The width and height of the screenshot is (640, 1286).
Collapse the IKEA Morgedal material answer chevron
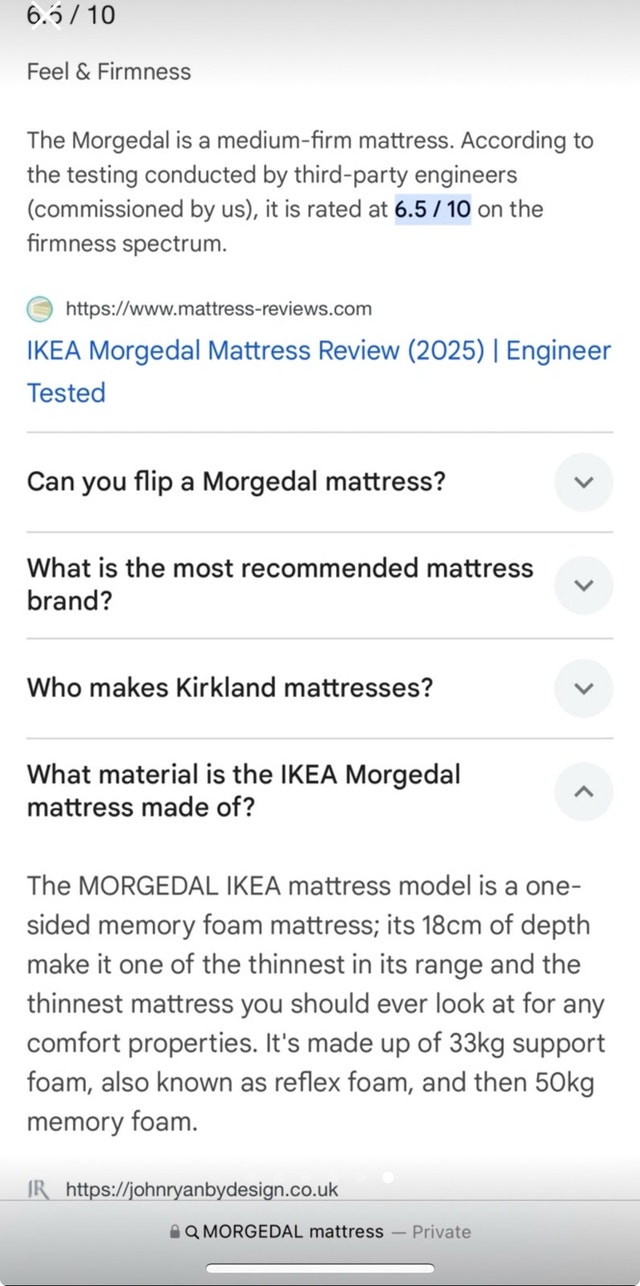tap(585, 791)
